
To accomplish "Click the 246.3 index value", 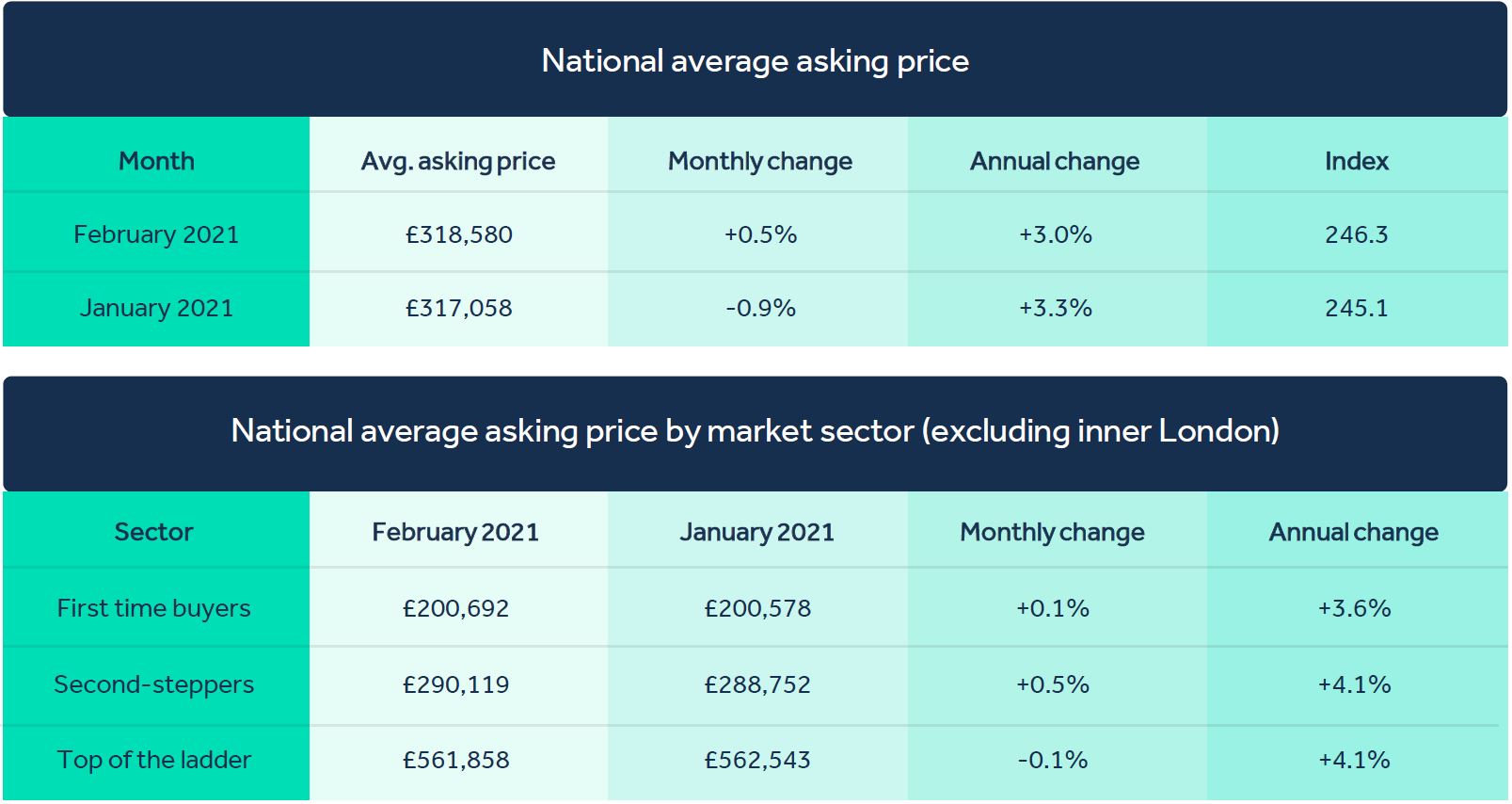I will 1357,234.
